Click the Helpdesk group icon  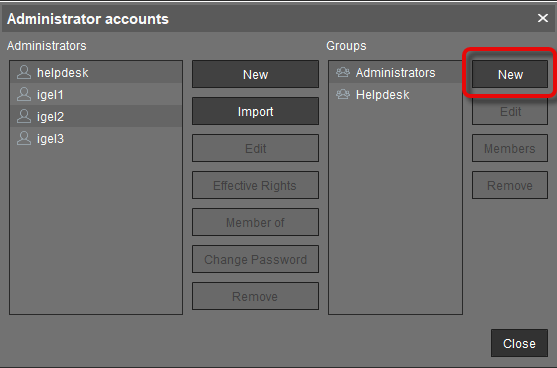(343, 94)
